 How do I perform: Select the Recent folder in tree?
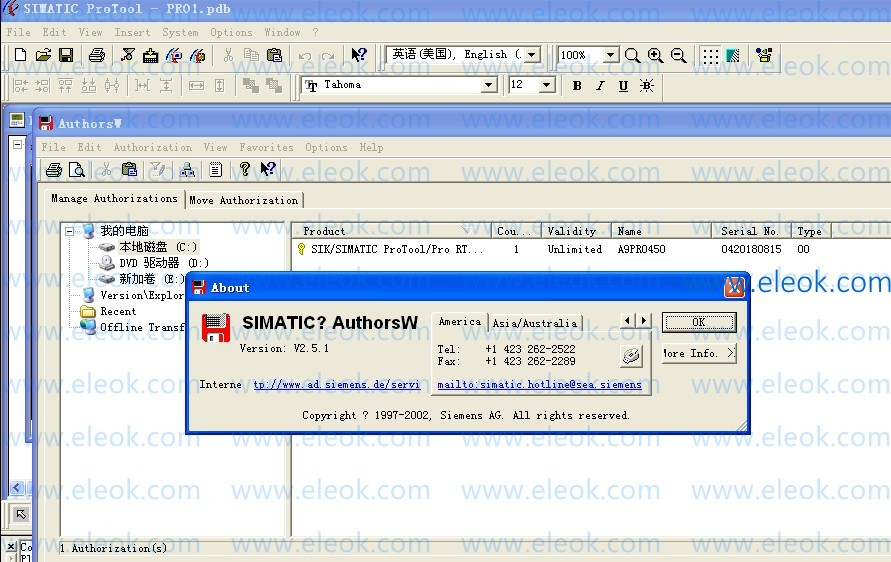(x=118, y=311)
